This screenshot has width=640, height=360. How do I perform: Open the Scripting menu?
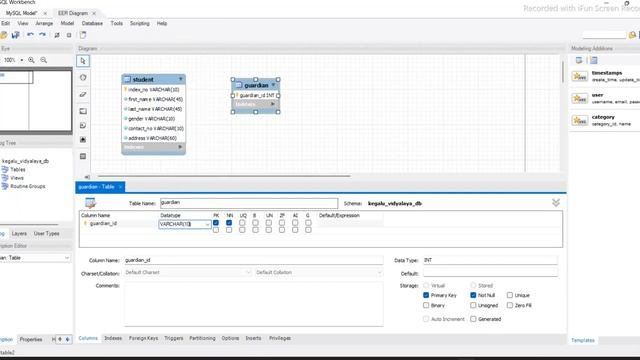(140, 23)
